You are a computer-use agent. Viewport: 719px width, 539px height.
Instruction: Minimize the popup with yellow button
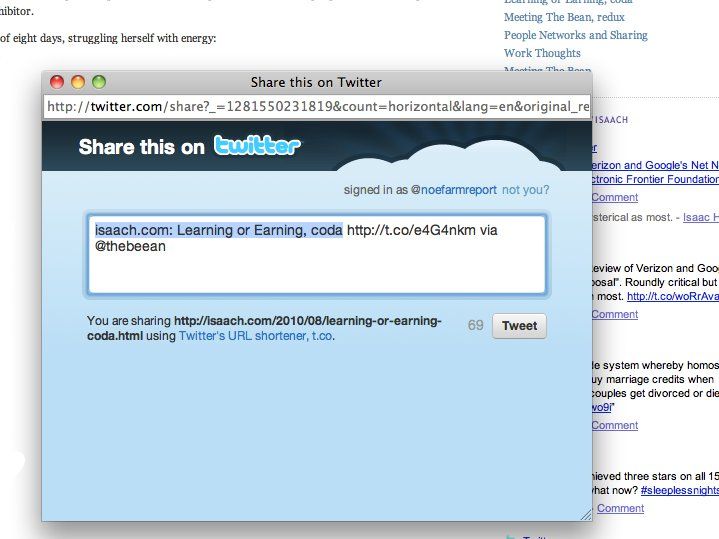78,82
